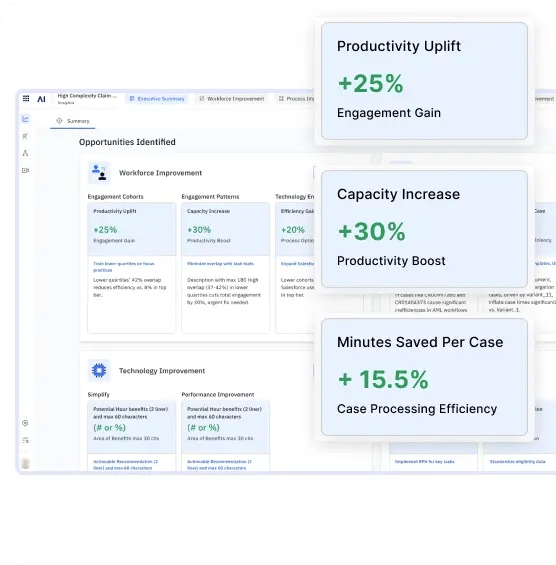
Task: Click the High Complexity Claim project title
Action: (x=87, y=96)
